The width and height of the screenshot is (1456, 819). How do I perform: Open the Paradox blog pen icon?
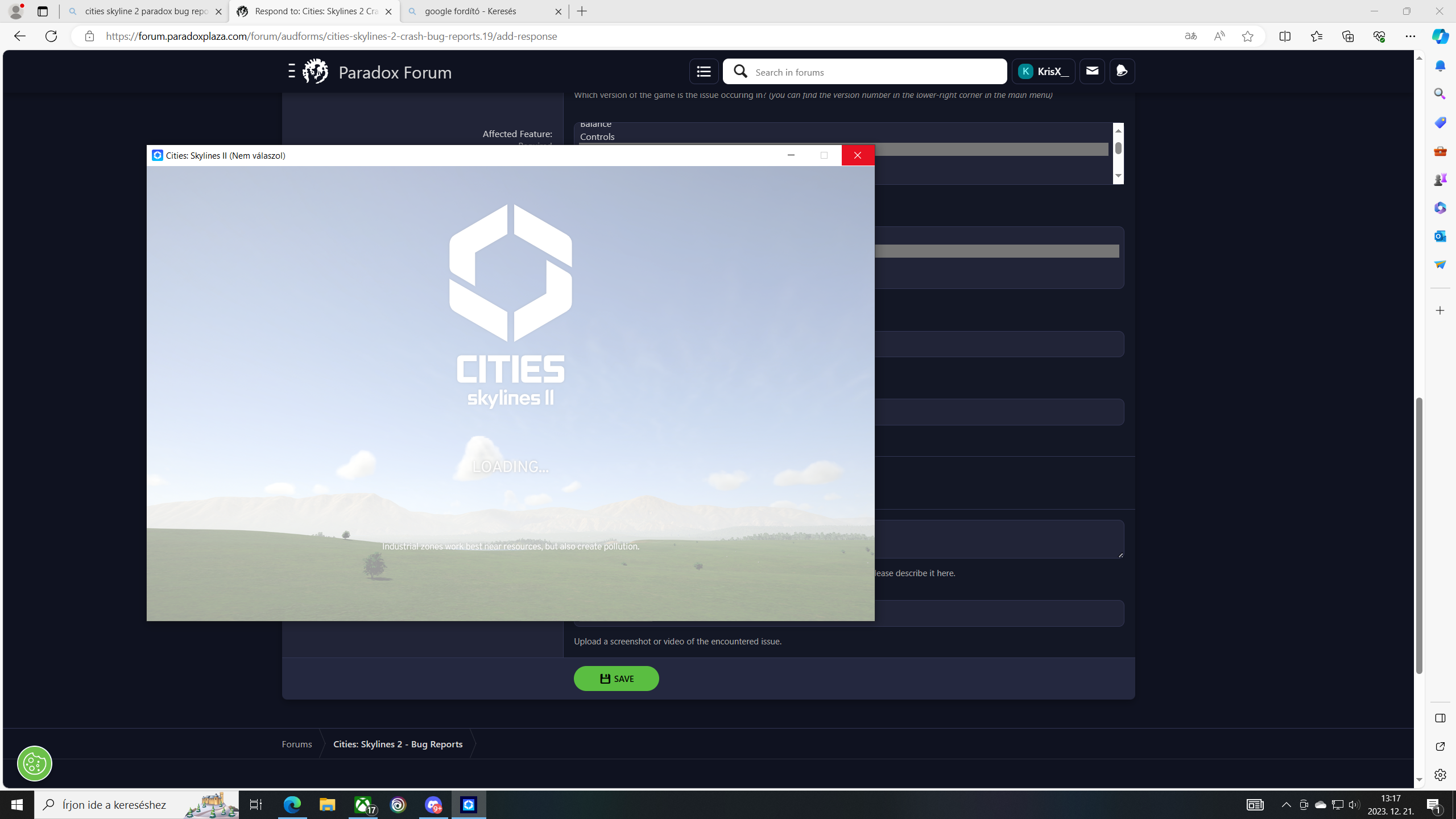tap(1122, 71)
